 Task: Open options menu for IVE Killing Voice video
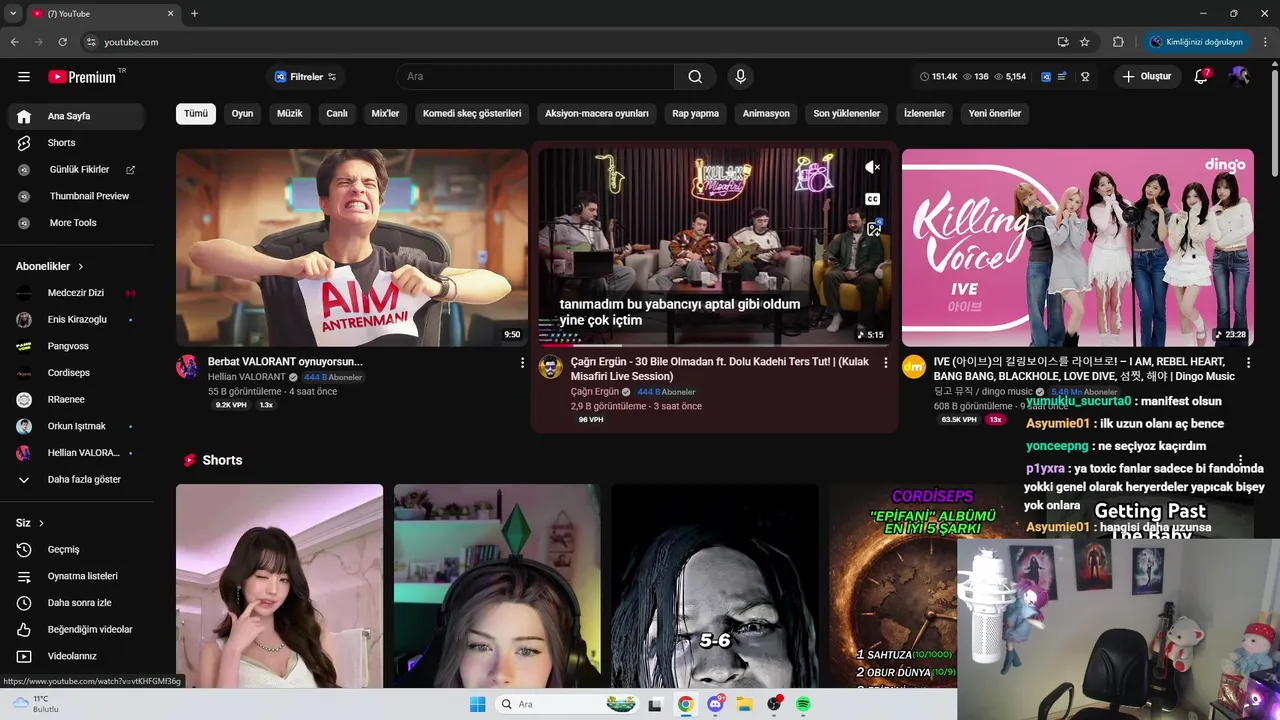pyautogui.click(x=1248, y=363)
